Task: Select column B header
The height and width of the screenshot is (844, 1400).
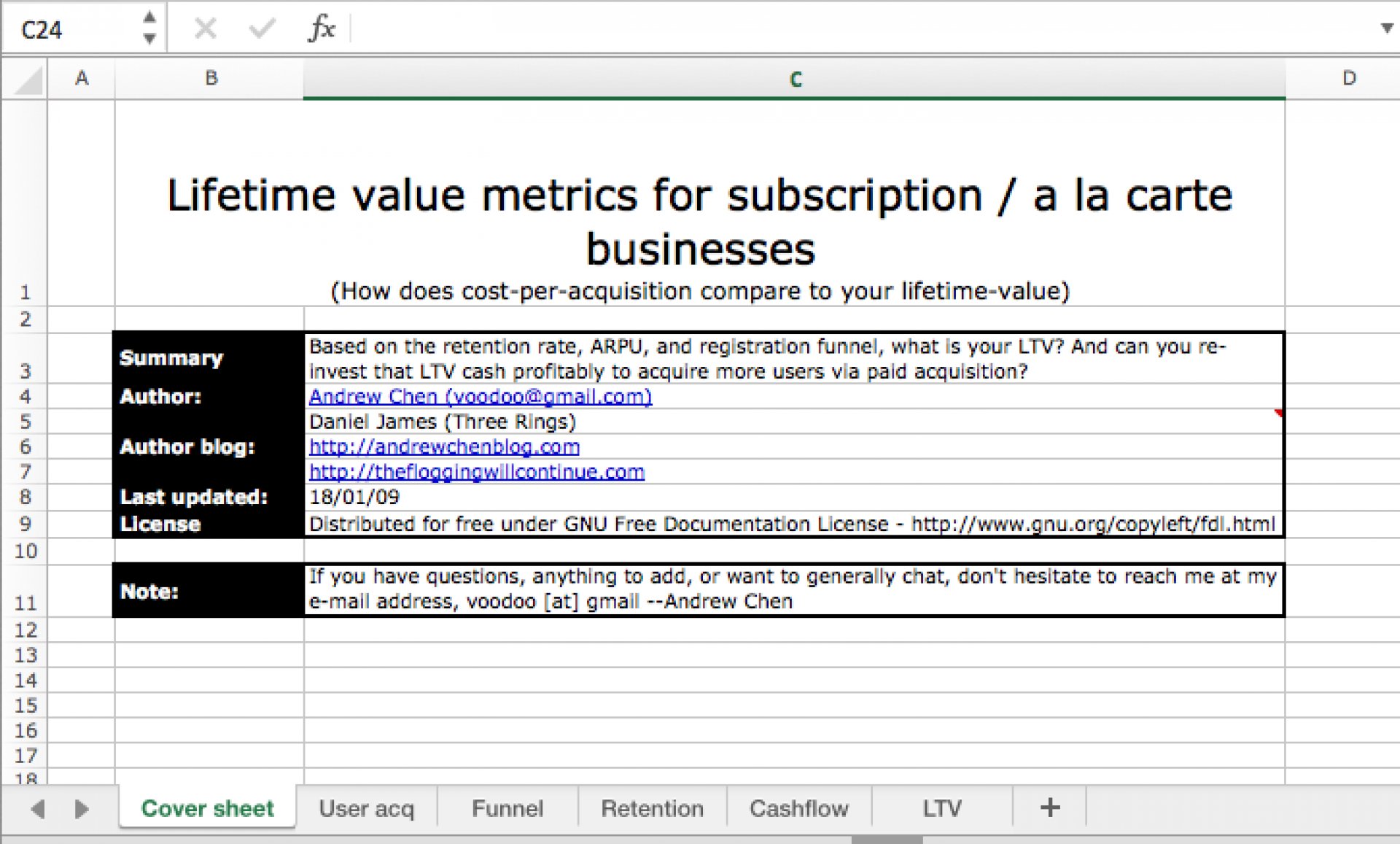Action: [x=209, y=78]
